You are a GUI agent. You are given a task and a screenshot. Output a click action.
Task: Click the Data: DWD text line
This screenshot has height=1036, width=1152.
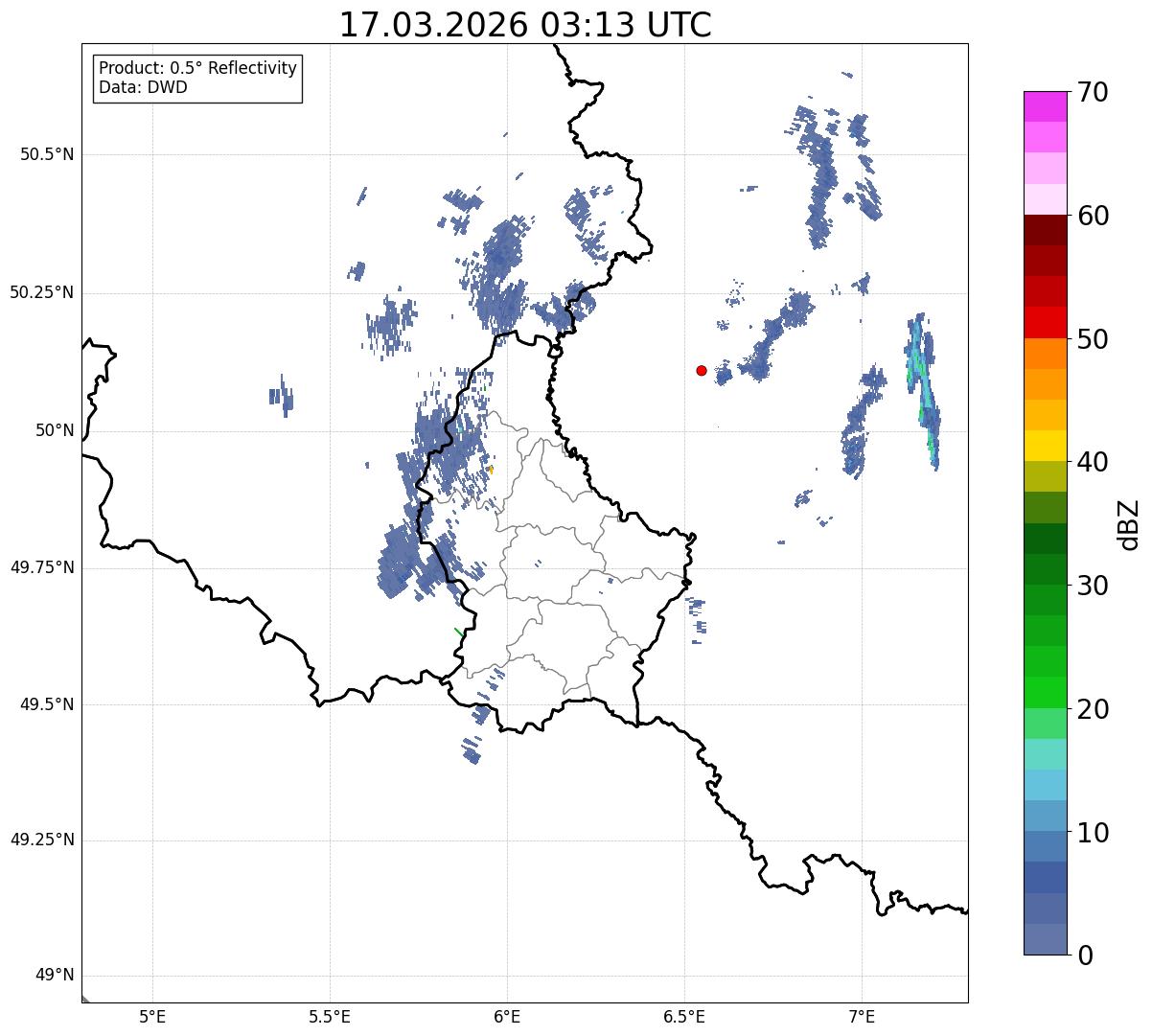click(x=144, y=88)
